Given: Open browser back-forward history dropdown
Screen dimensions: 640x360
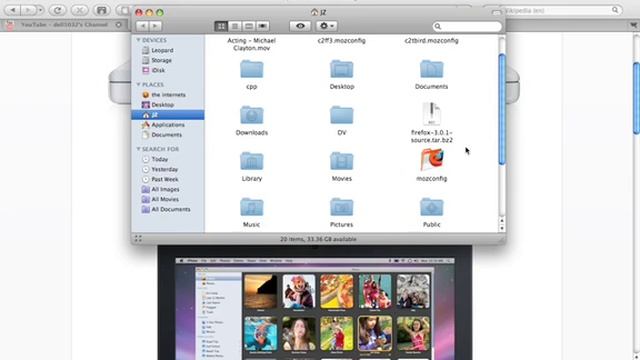Looking at the screenshot, I should 40,10.
